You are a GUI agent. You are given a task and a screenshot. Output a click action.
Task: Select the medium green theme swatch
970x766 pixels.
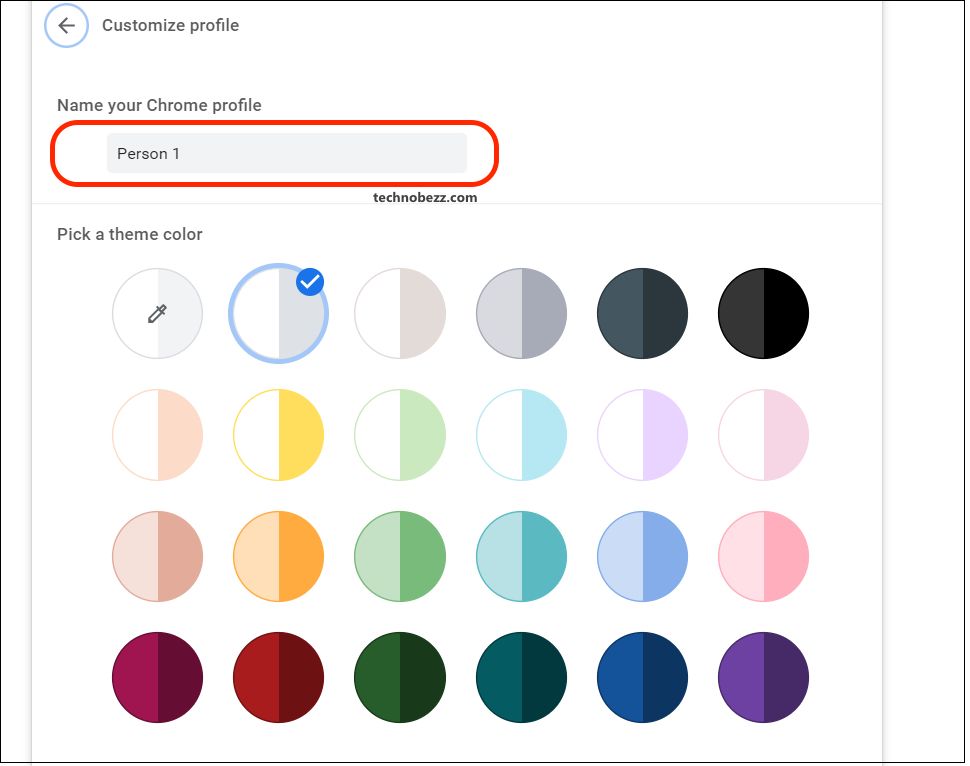400,556
